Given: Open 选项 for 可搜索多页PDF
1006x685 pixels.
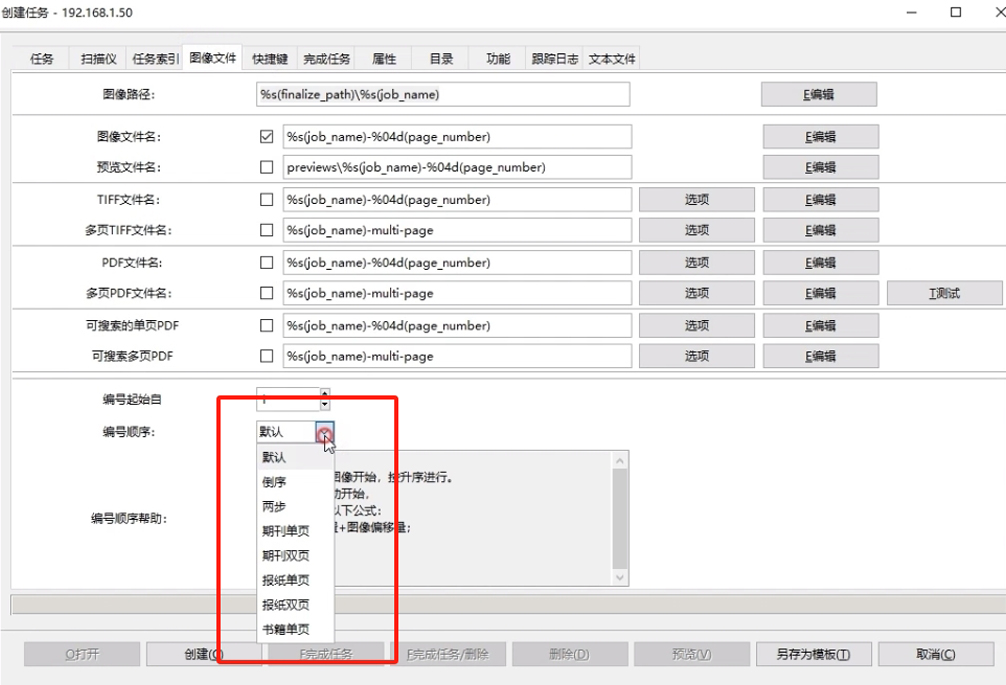Looking at the screenshot, I should click(697, 356).
